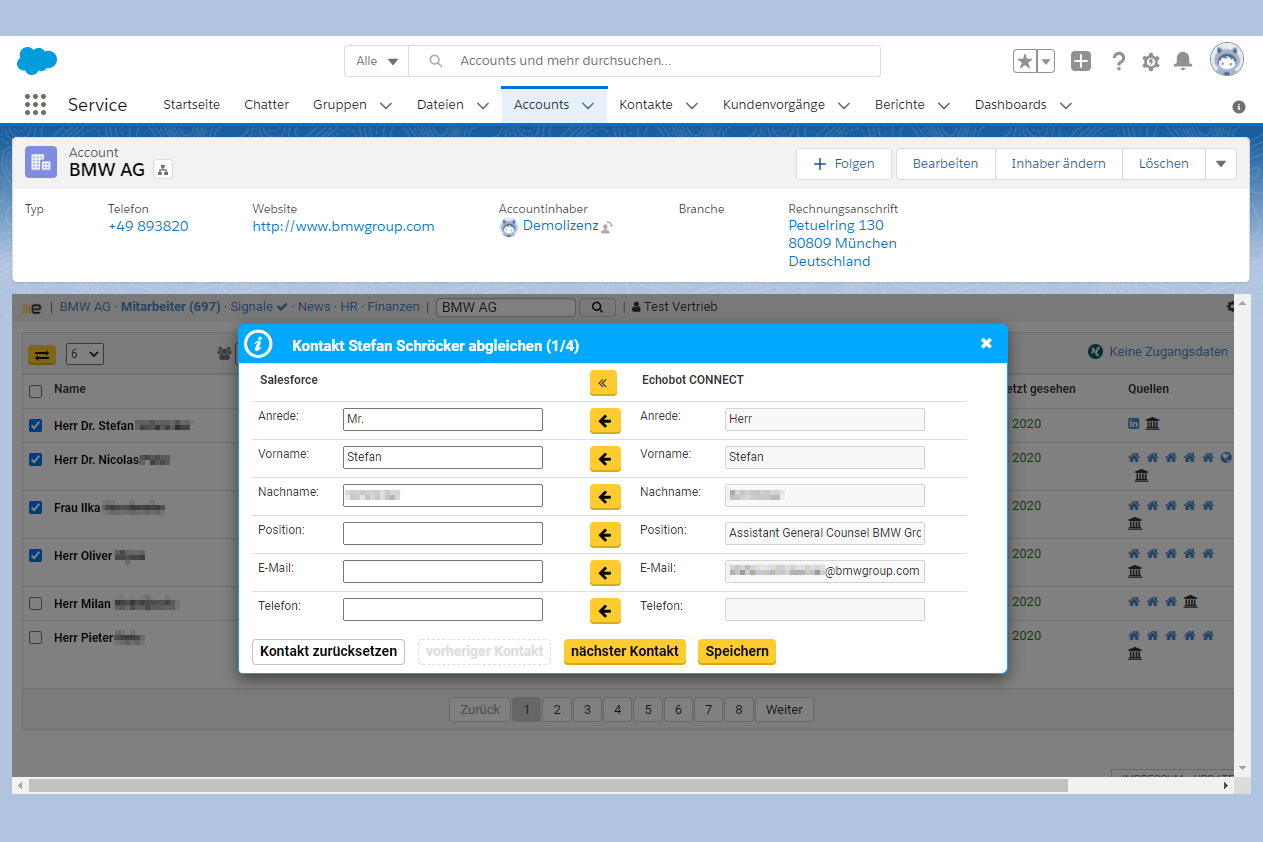
Task: Add page to favorites with the star icon
Action: click(1026, 61)
